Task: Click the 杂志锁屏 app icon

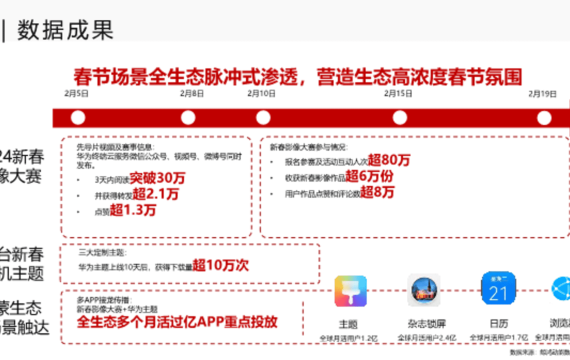Action: (x=424, y=291)
